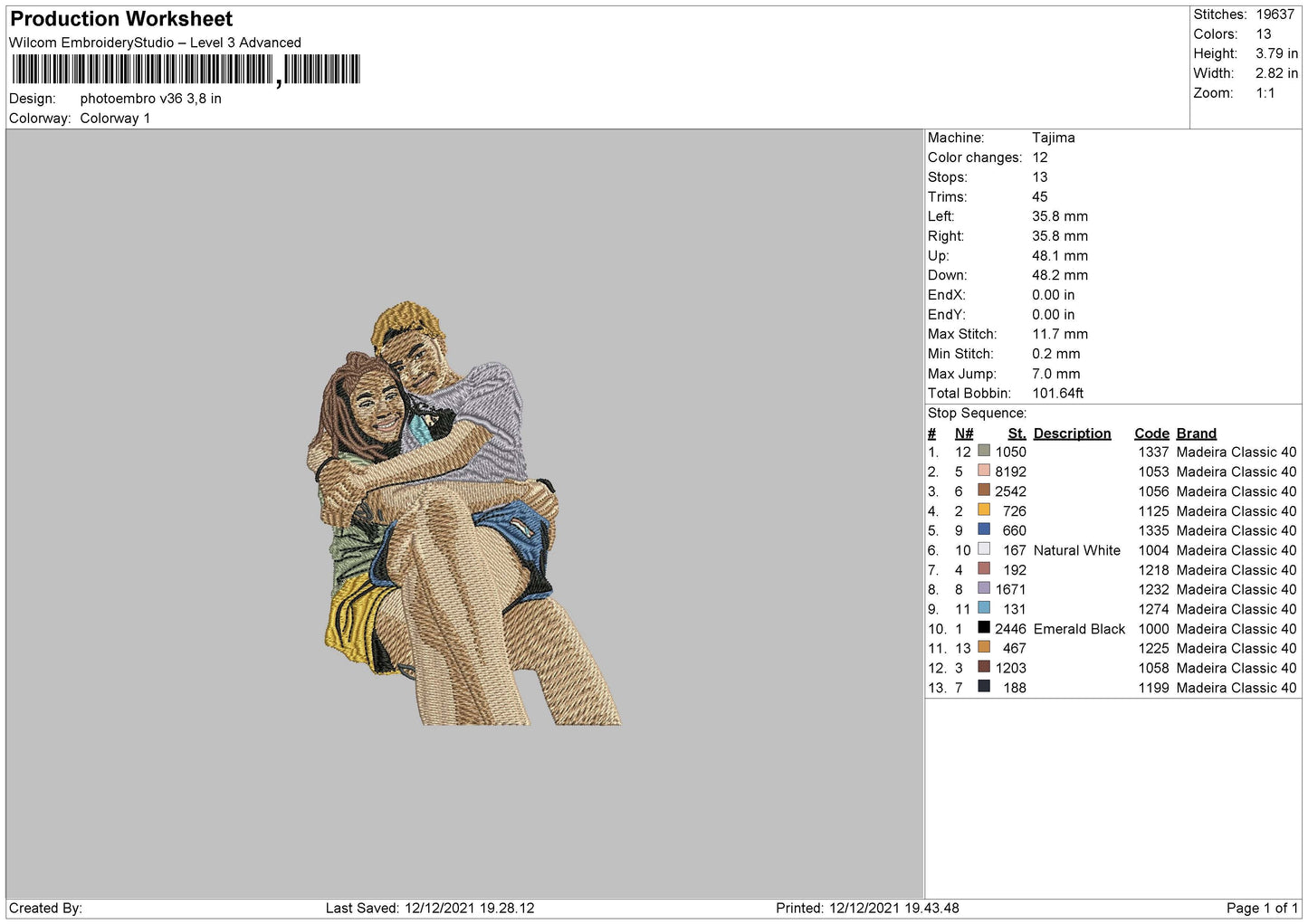This screenshot has width=1308, height=924.
Task: Click the light blue swatch for thread 1274
Action: pos(984,607)
